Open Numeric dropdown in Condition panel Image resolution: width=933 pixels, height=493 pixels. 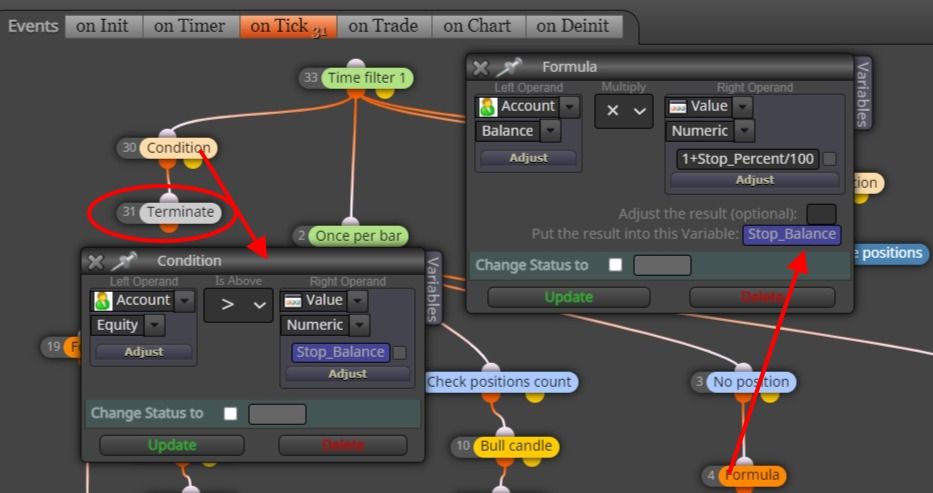coord(359,325)
